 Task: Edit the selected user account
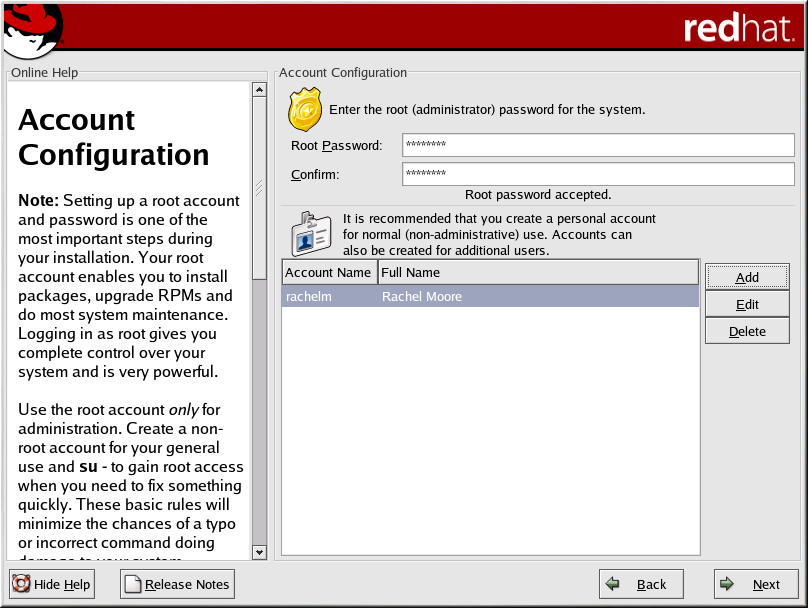coord(747,304)
